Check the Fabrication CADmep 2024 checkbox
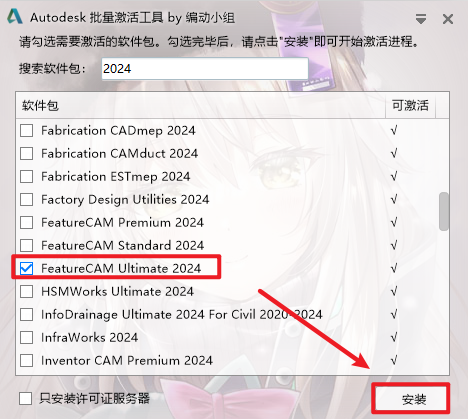468x419 pixels. click(x=26, y=130)
